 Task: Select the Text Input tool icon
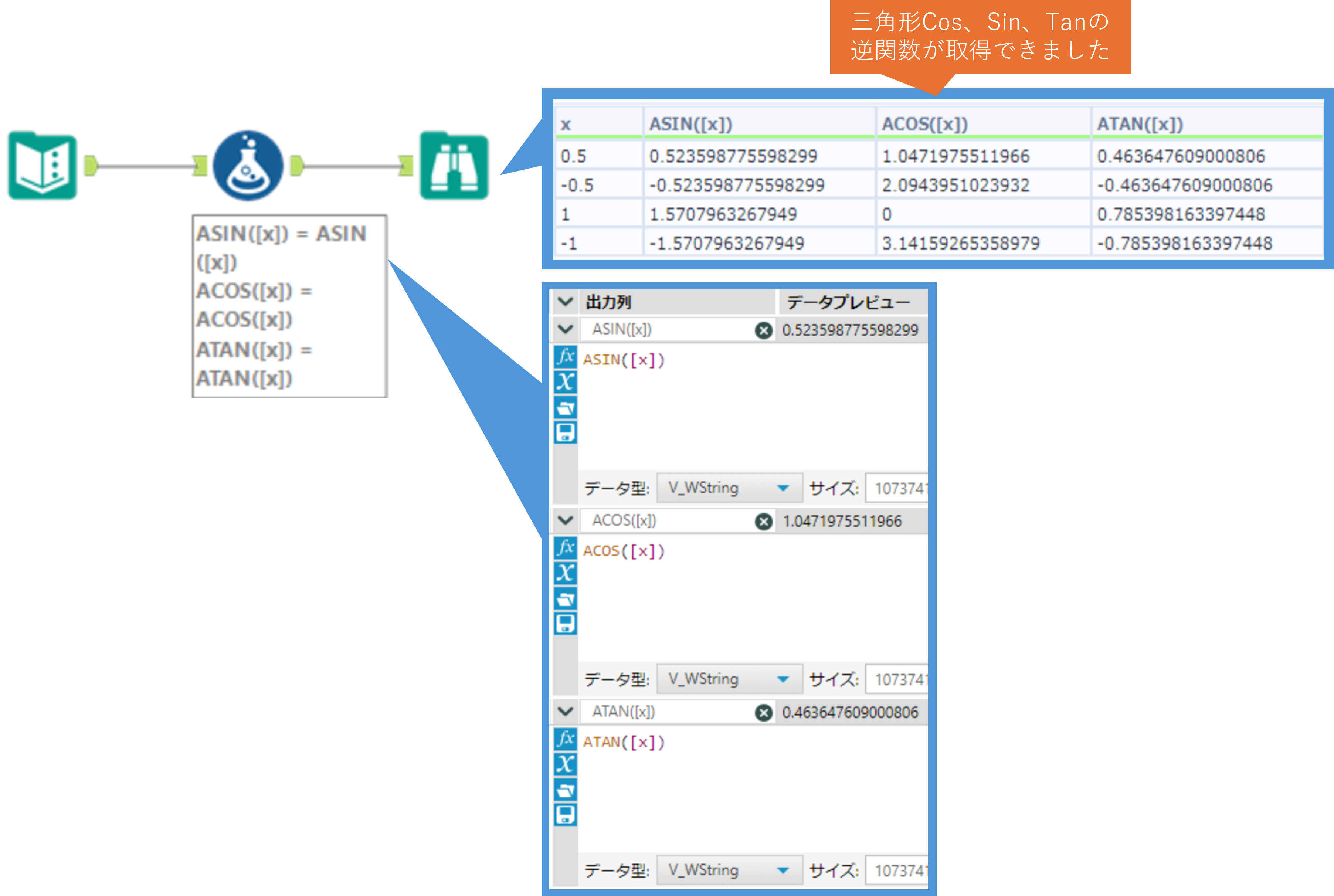[42, 166]
